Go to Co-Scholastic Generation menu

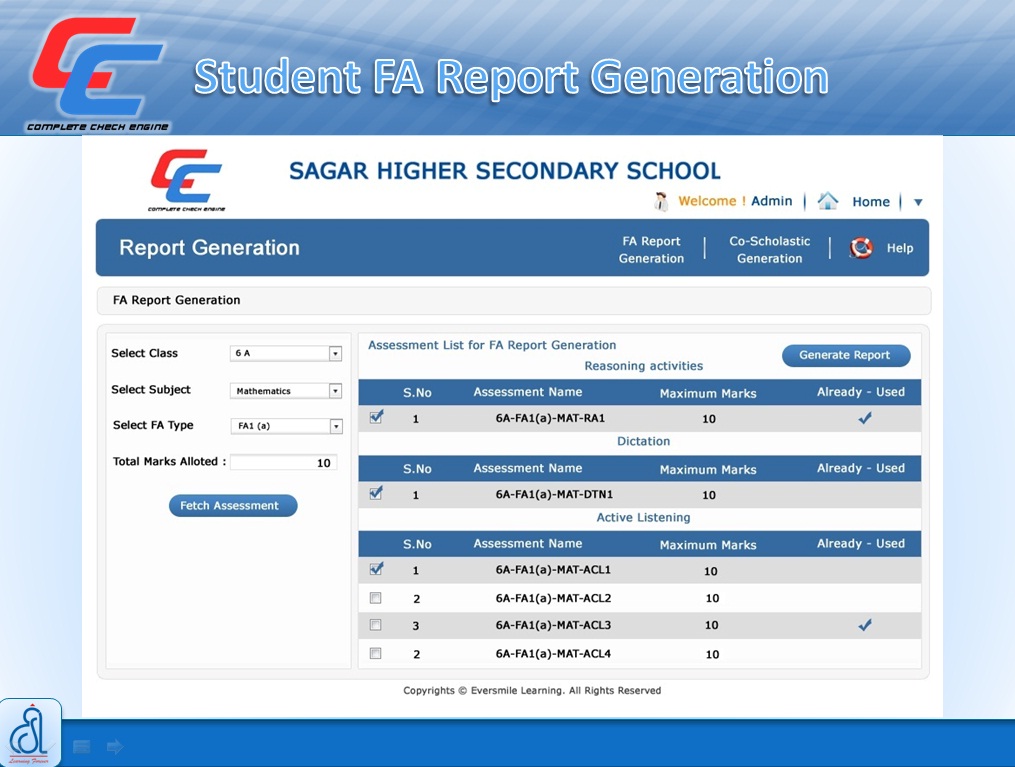(x=770, y=249)
